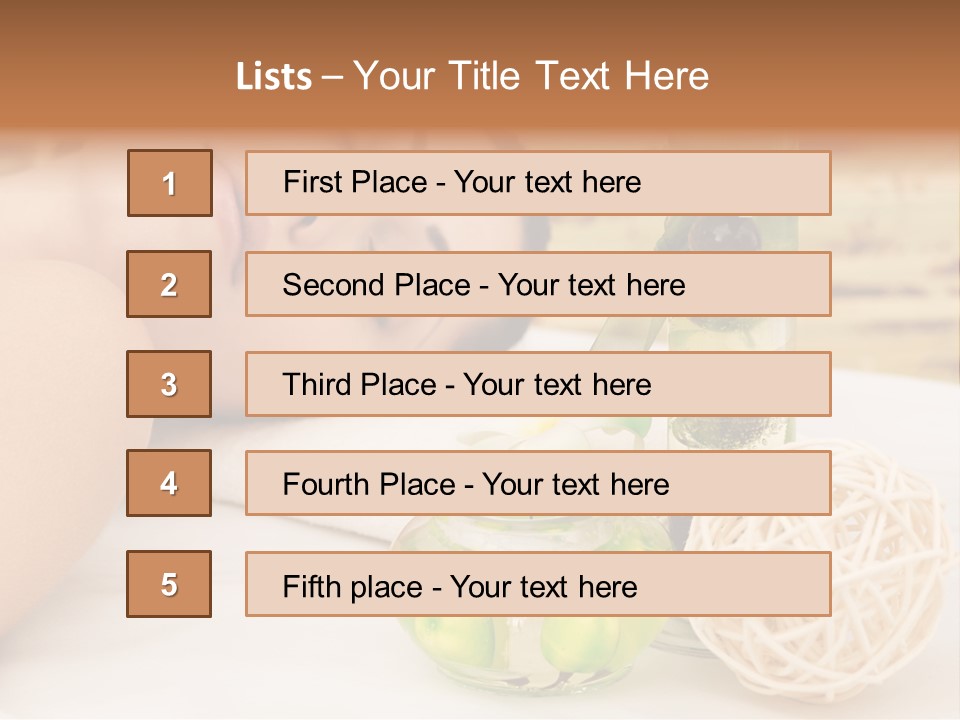Image resolution: width=960 pixels, height=720 pixels.
Task: Click the empty right end of the First Place bar
Action: point(770,183)
